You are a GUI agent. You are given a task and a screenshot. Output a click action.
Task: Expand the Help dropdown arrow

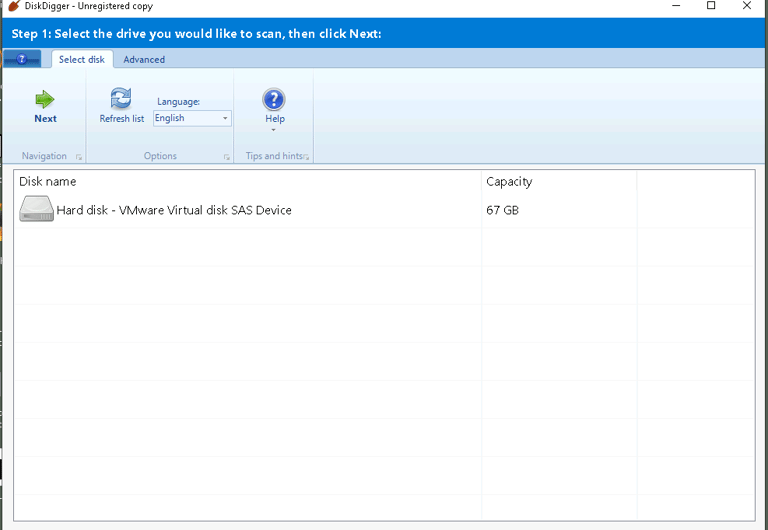click(x=273, y=130)
